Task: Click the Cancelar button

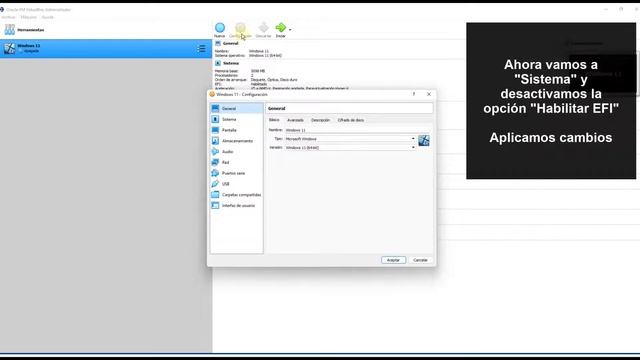Action: coord(420,260)
